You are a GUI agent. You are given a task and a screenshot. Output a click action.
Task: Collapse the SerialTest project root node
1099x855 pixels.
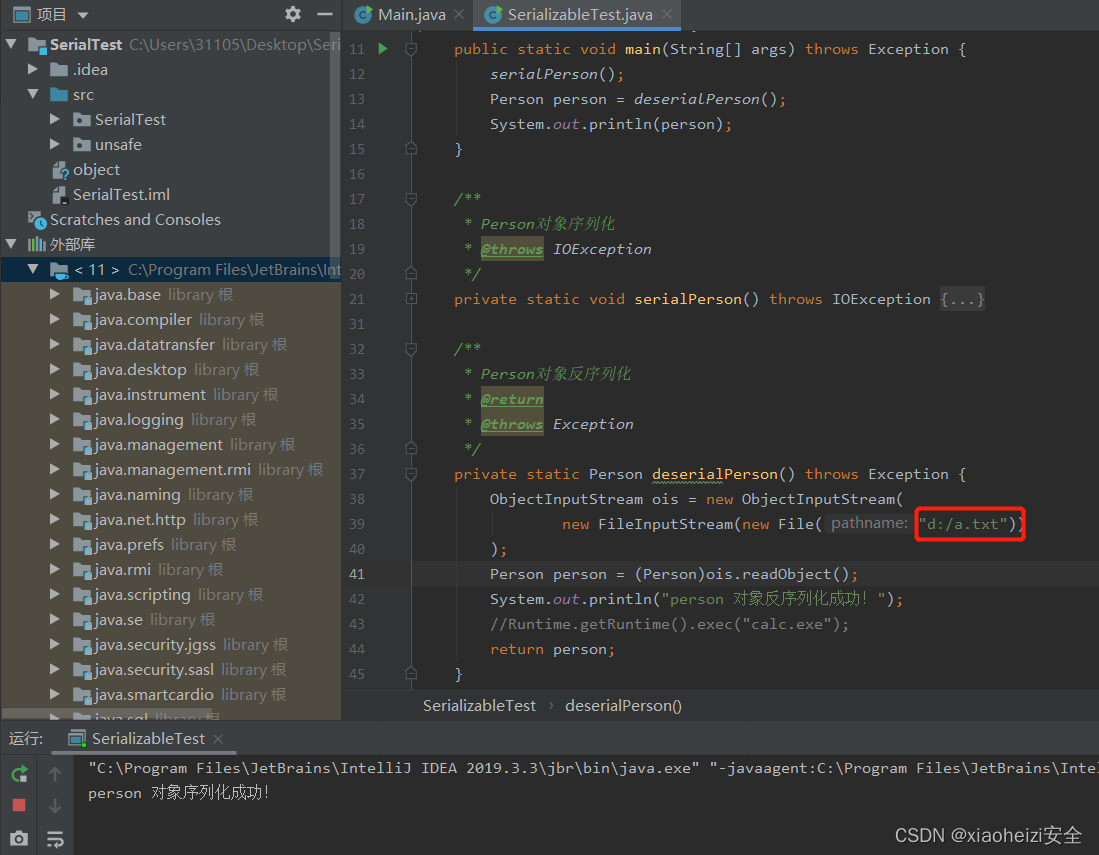tap(11, 44)
